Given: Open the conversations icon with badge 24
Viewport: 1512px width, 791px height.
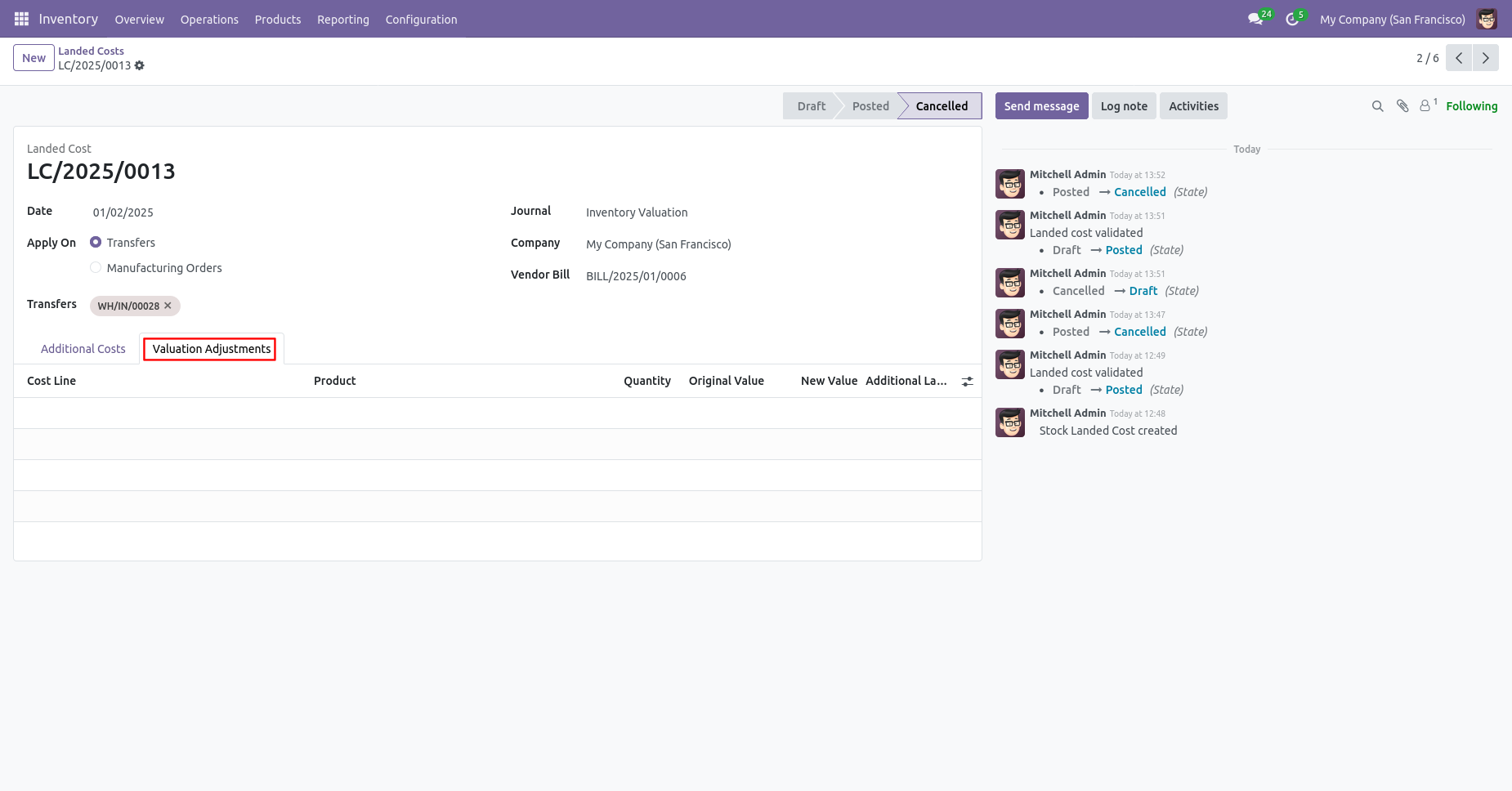Looking at the screenshot, I should [x=1256, y=19].
